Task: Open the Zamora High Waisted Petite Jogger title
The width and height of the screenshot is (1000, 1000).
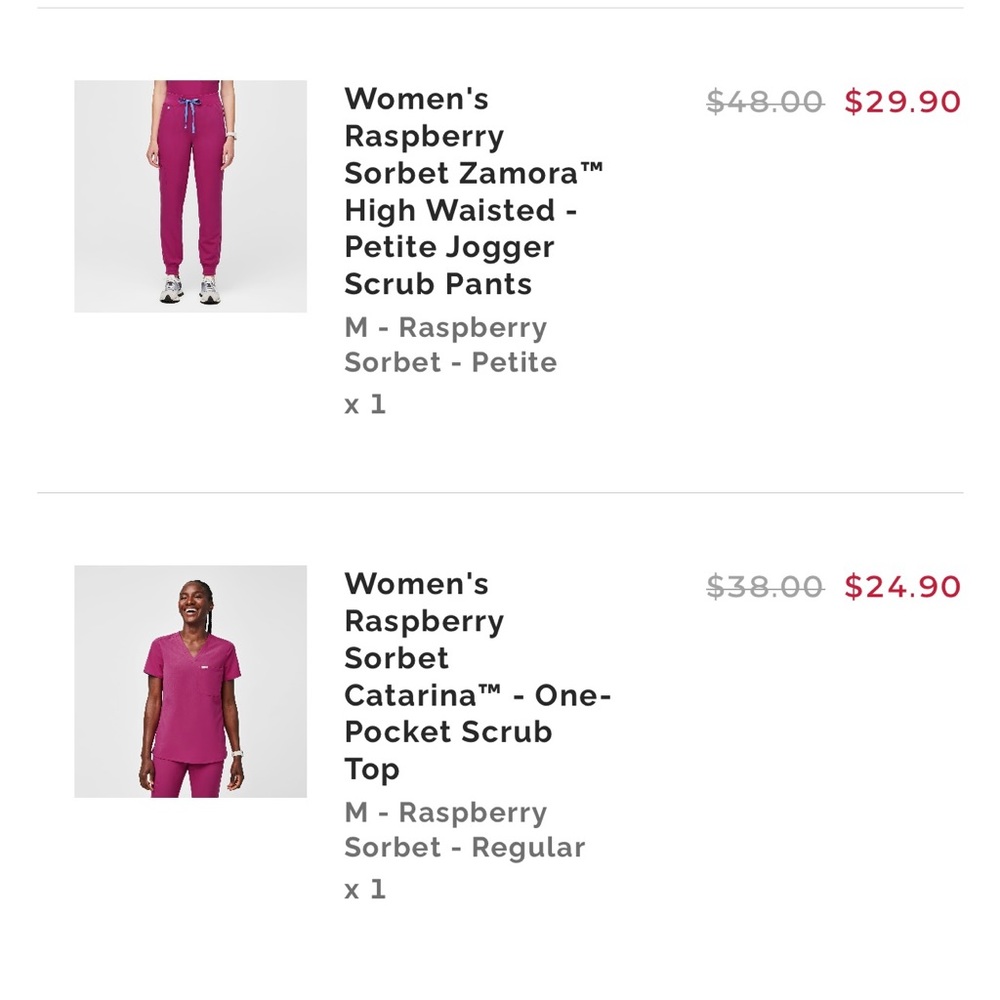Action: point(473,191)
